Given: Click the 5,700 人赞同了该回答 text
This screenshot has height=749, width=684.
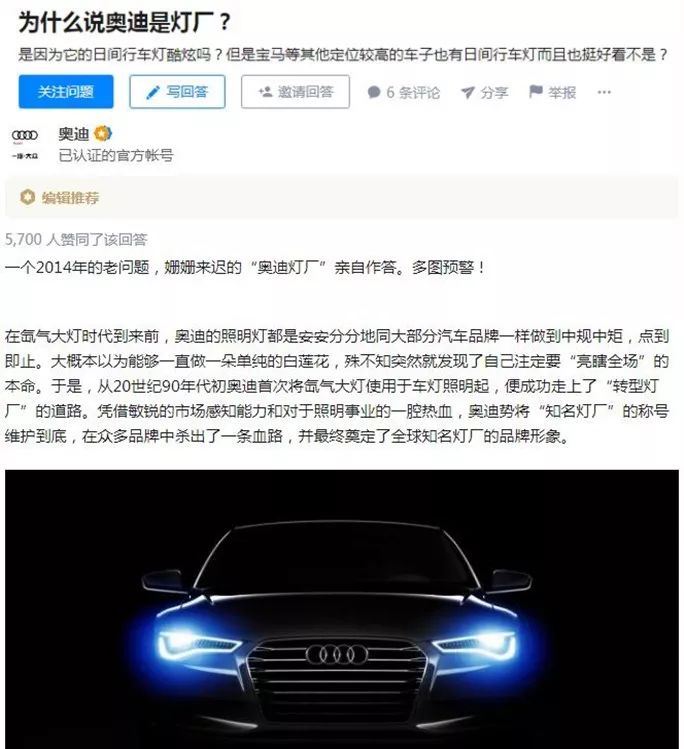Looking at the screenshot, I should (x=76, y=239).
